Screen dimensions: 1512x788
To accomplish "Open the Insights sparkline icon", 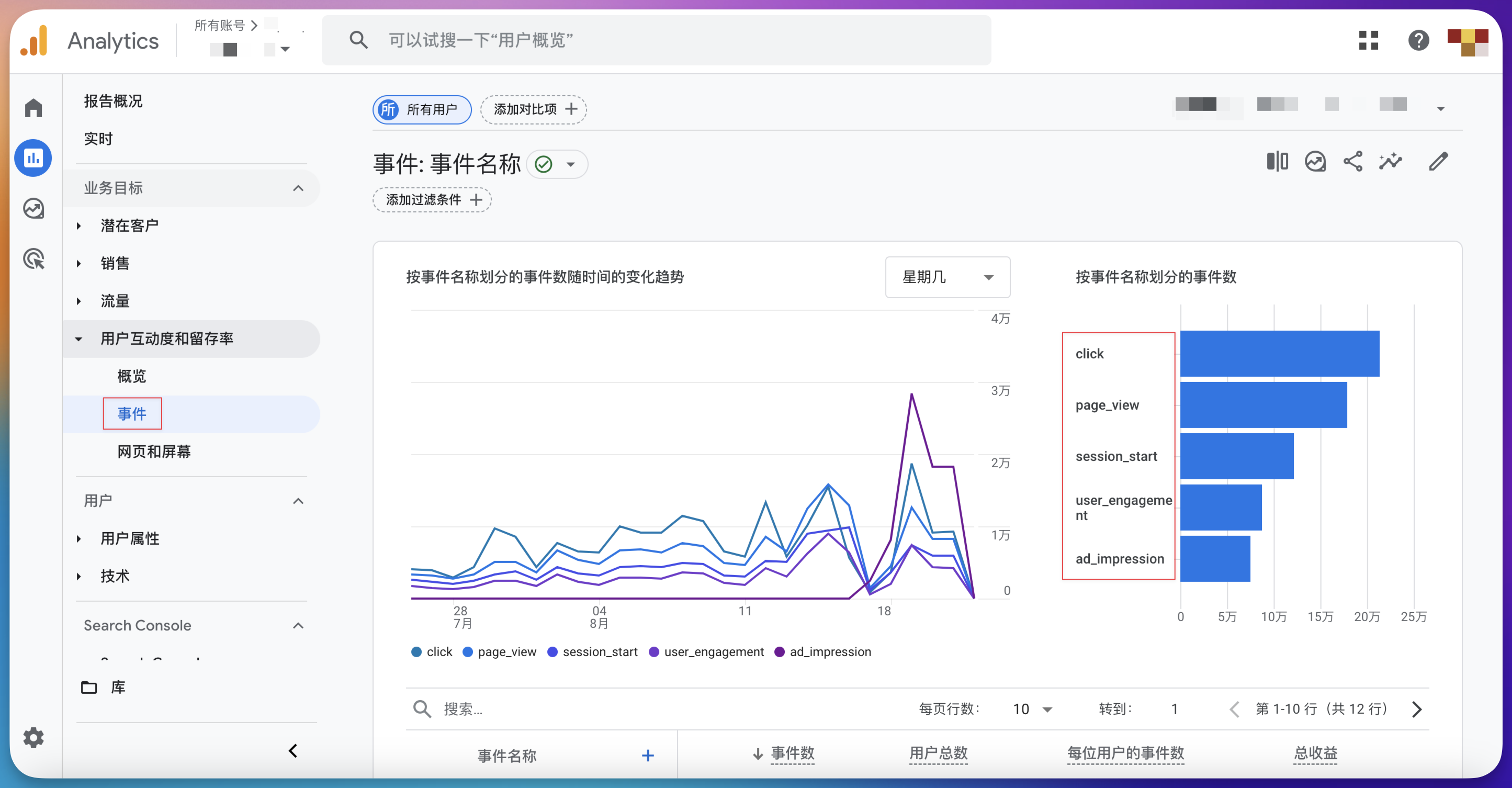I will (x=1391, y=162).
